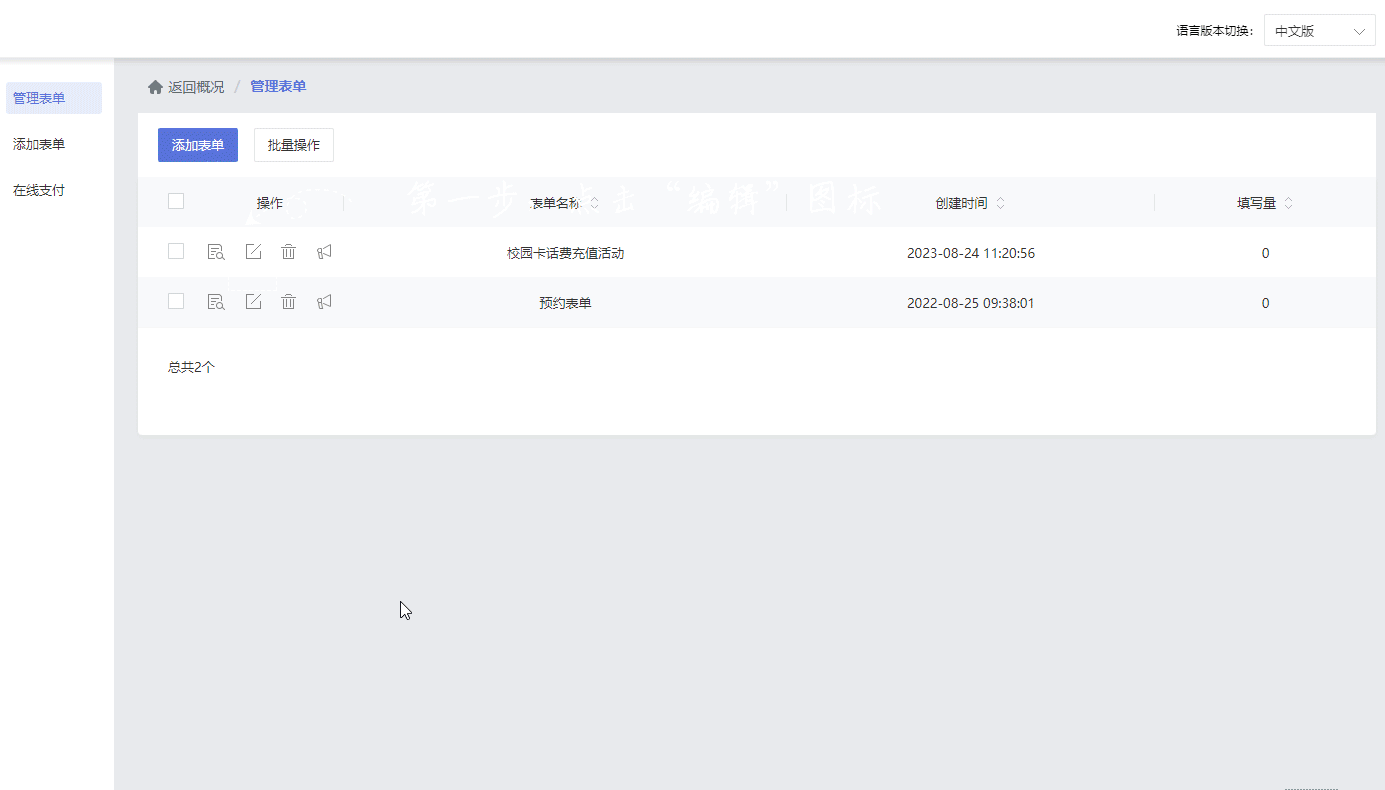Select the edit icon for 预约表单 form

click(x=252, y=301)
